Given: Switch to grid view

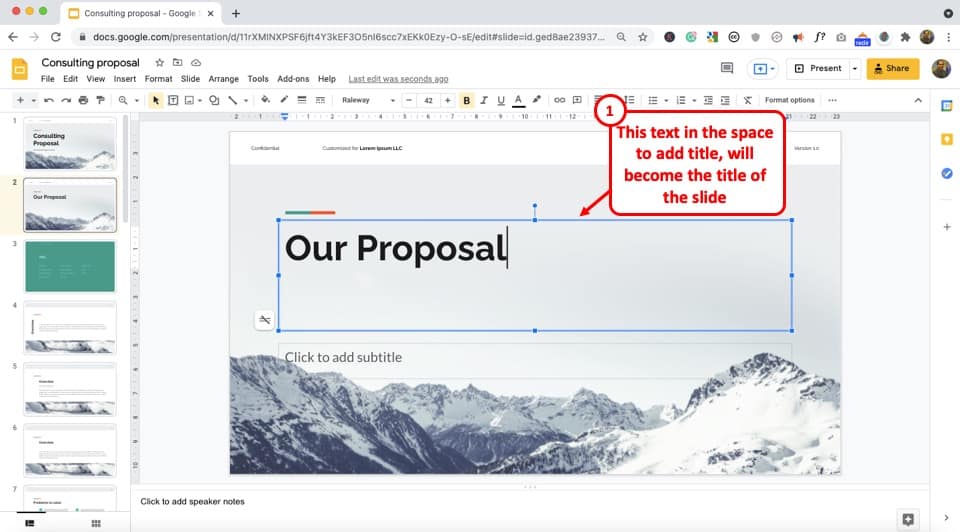Looking at the screenshot, I should pyautogui.click(x=96, y=523).
